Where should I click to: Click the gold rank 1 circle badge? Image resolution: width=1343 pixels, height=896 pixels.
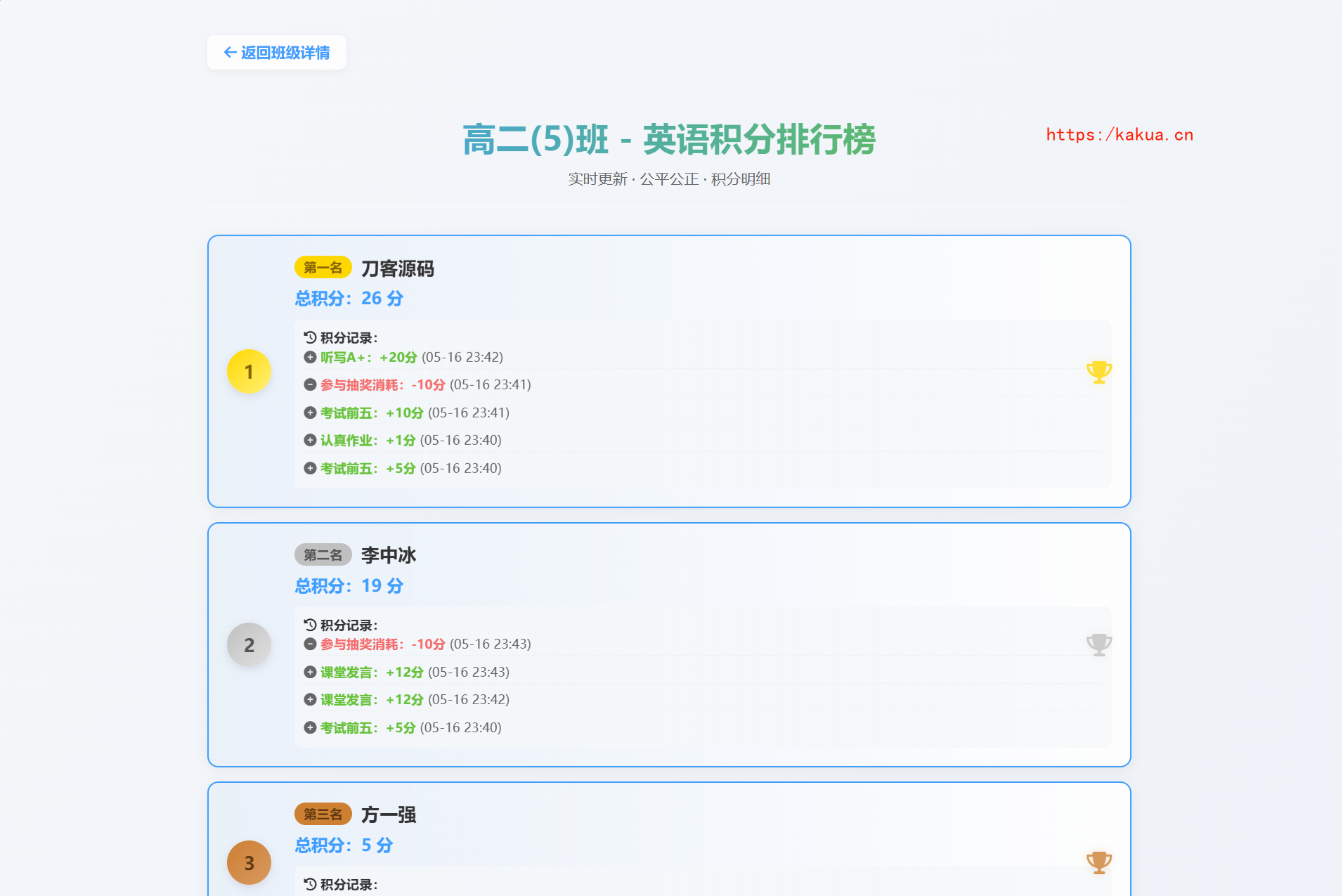249,371
